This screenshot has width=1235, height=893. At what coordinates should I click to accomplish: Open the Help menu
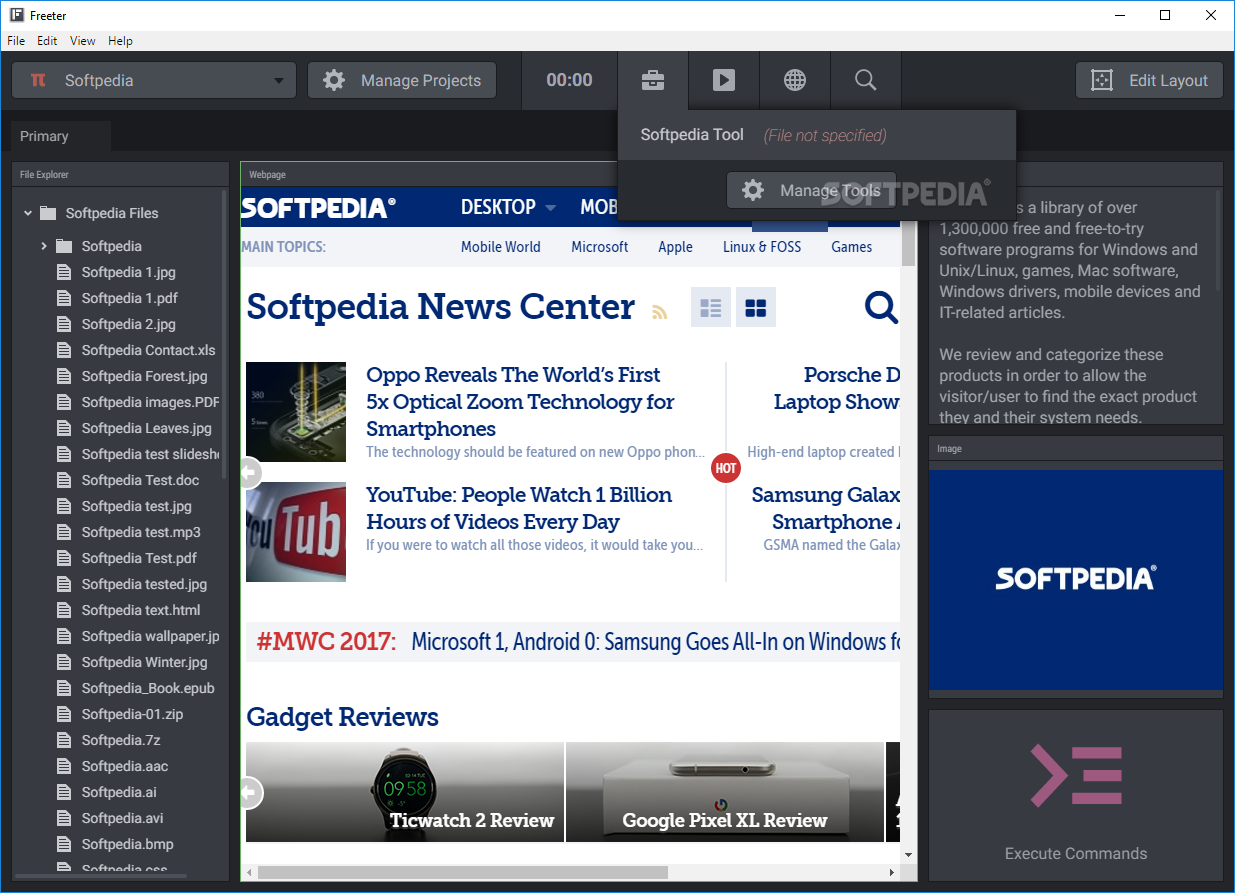120,41
